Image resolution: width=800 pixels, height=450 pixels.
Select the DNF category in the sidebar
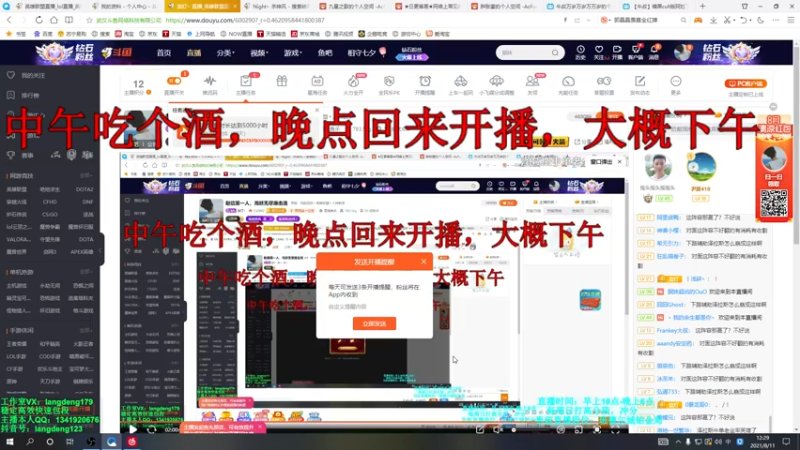click(87, 202)
